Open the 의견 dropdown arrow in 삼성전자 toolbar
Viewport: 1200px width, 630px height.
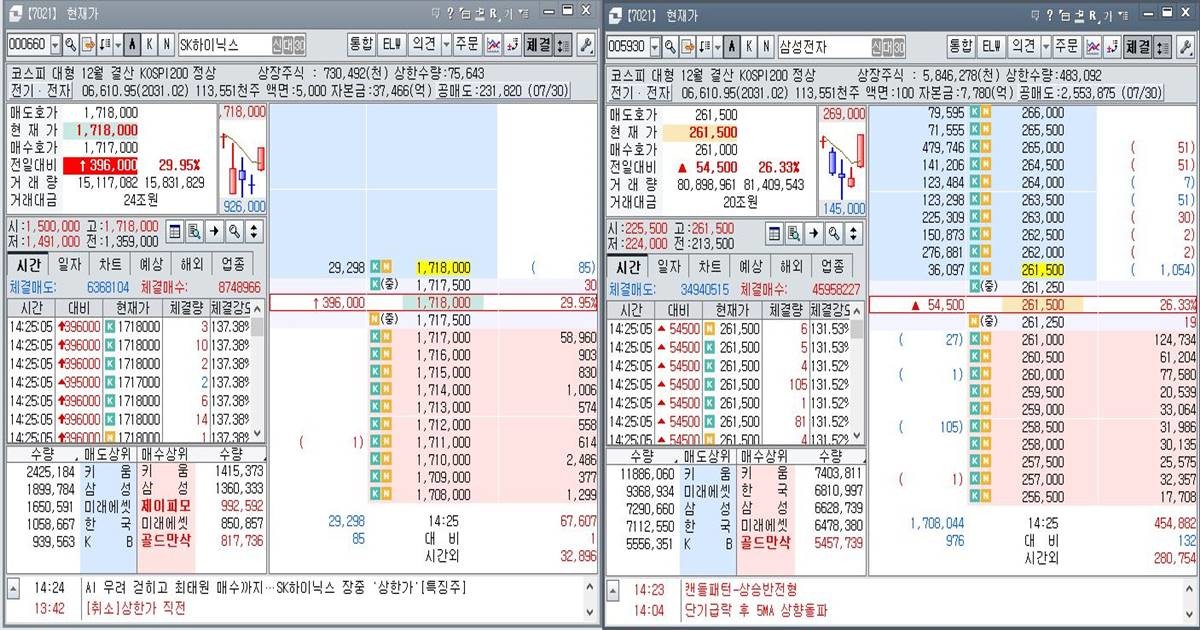click(1046, 45)
